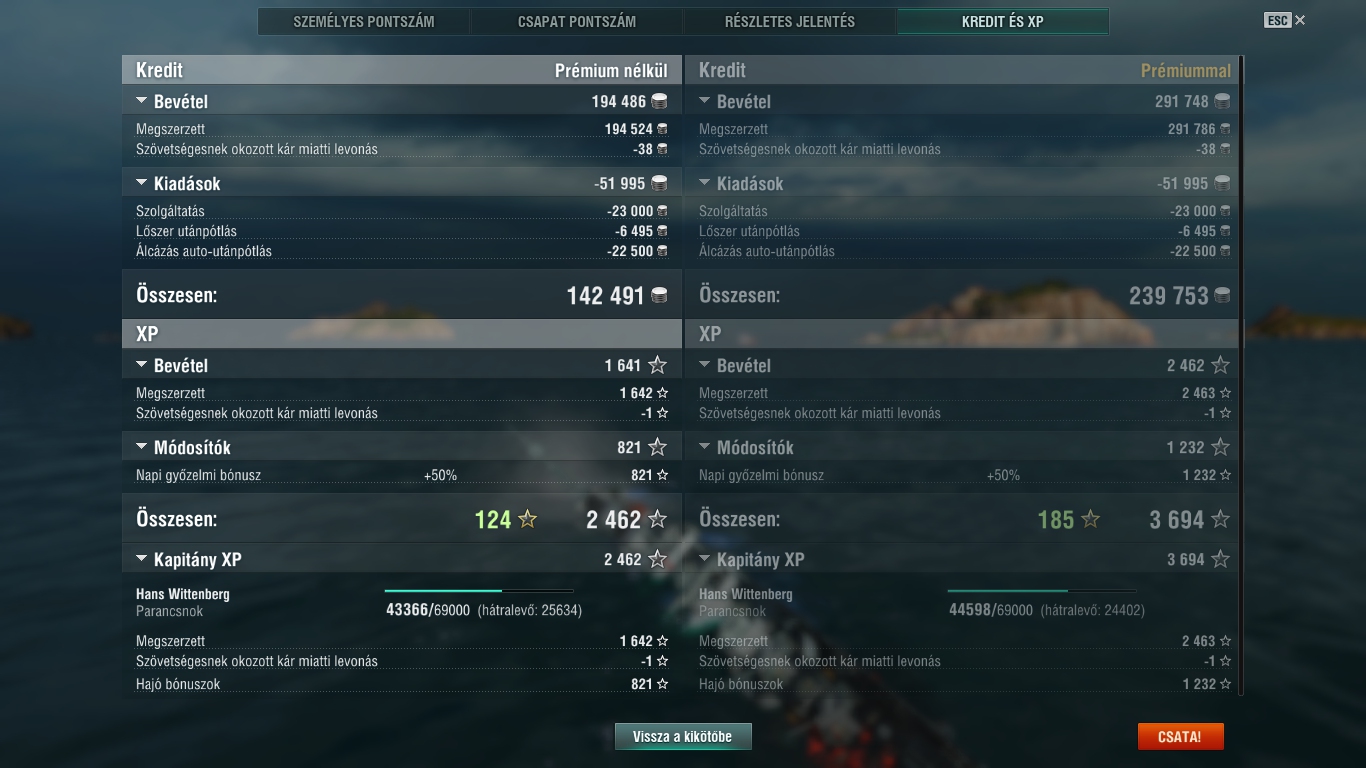
Task: Click the coin icon beside the premium 239 753 total
Action: pyautogui.click(x=1222, y=295)
